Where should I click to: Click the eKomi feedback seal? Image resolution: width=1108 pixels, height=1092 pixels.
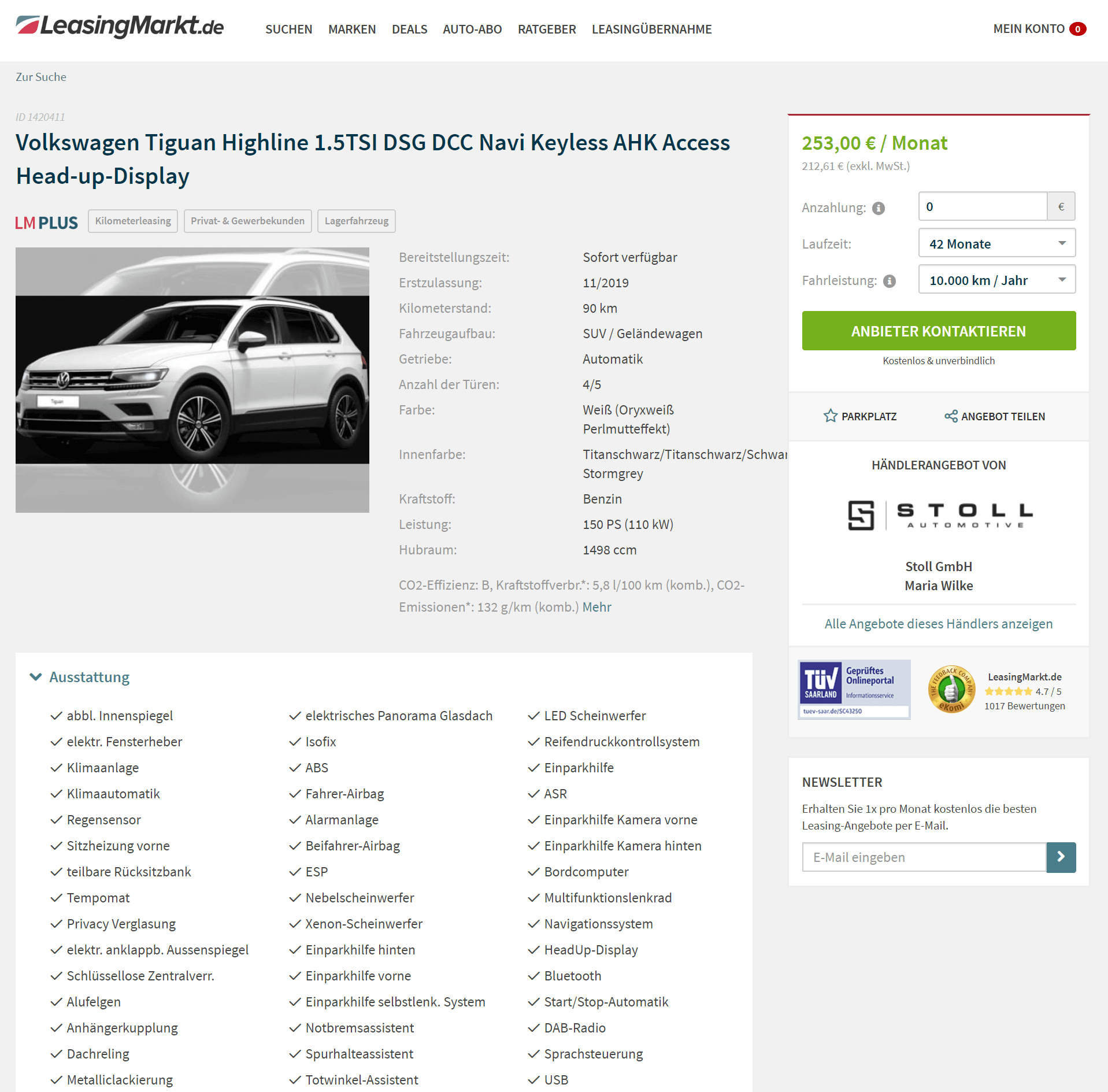(x=951, y=689)
